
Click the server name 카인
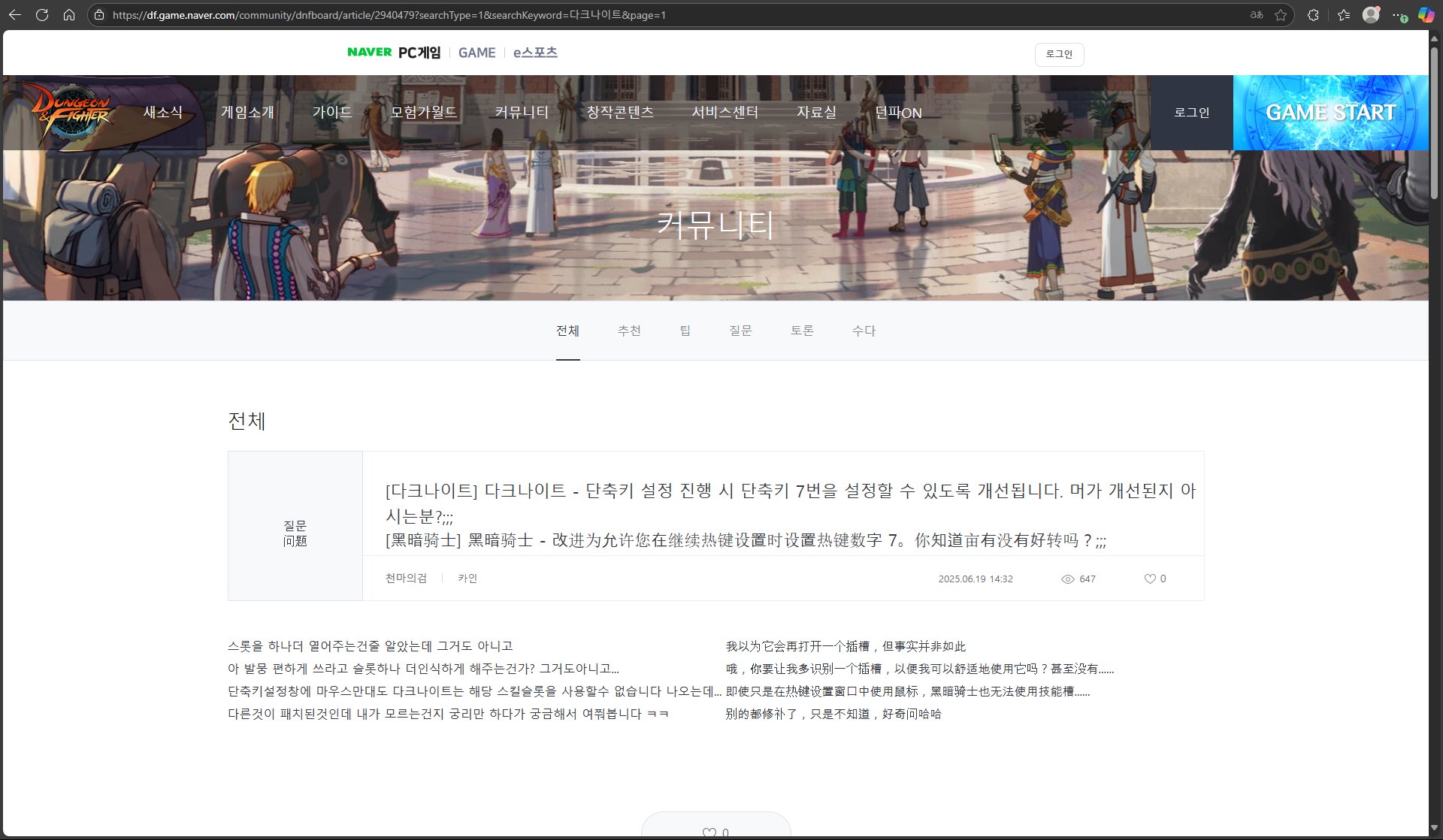point(467,579)
